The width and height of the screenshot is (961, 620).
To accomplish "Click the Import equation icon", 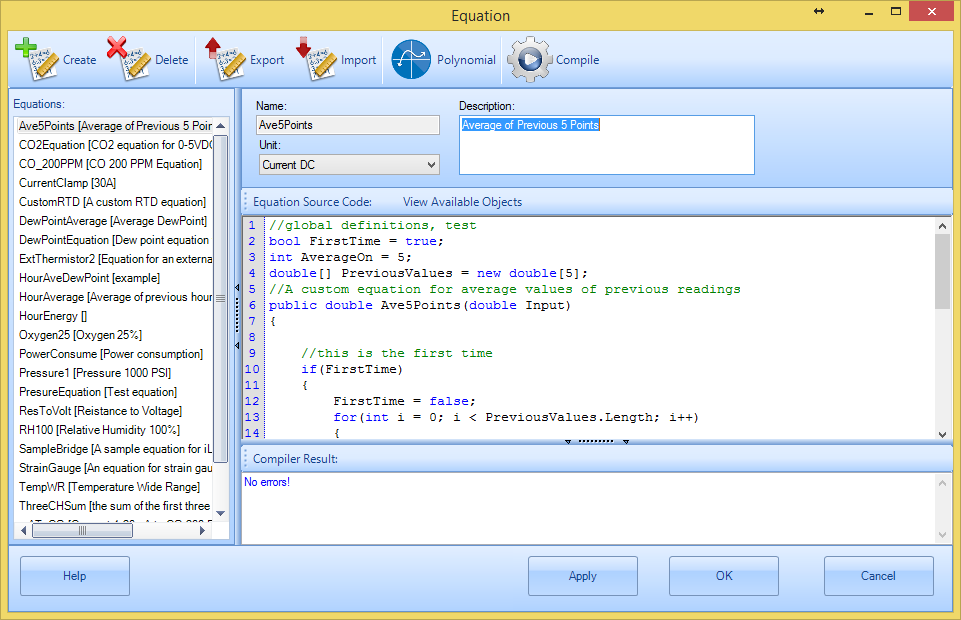I will click(x=316, y=59).
